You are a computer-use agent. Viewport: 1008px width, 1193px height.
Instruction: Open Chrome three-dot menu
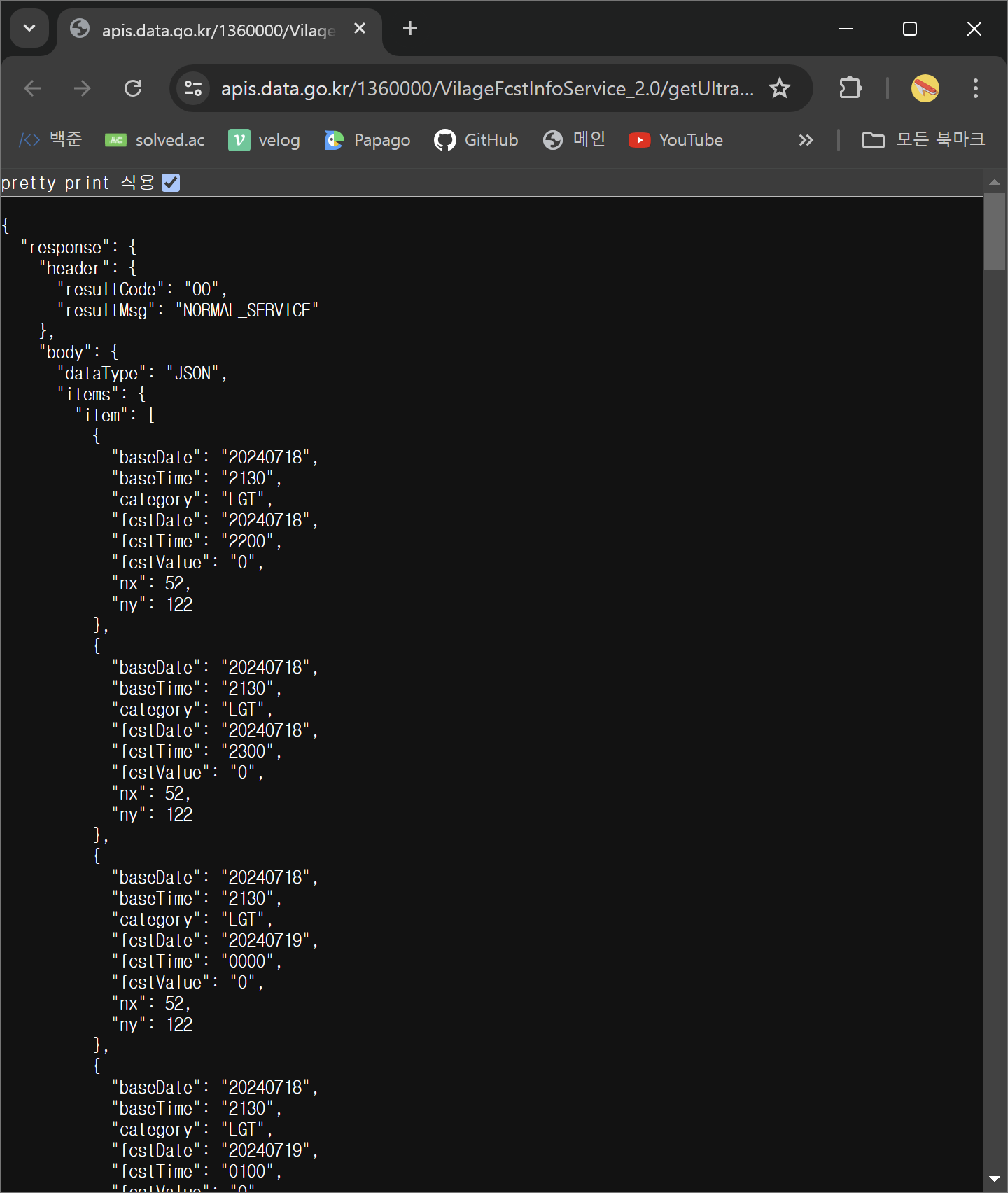click(975, 88)
